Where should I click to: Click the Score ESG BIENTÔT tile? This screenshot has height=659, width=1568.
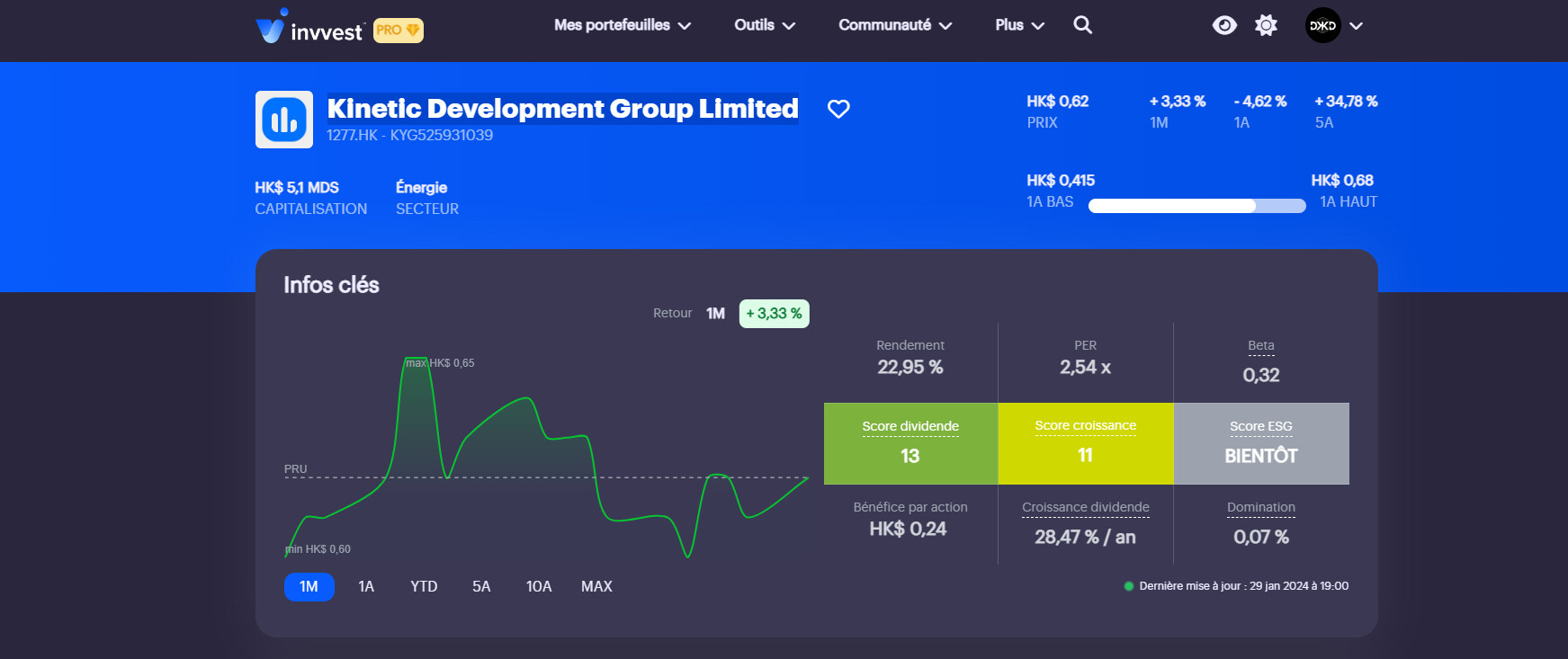coord(1261,443)
